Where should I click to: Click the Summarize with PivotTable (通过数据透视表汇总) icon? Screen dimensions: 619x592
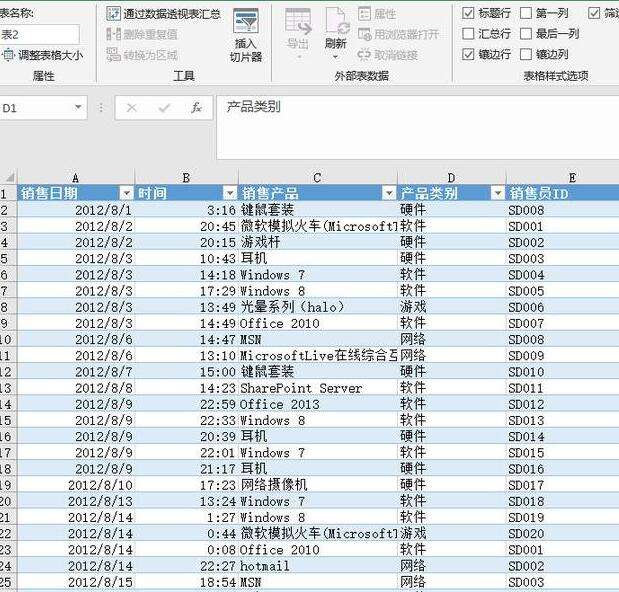114,14
